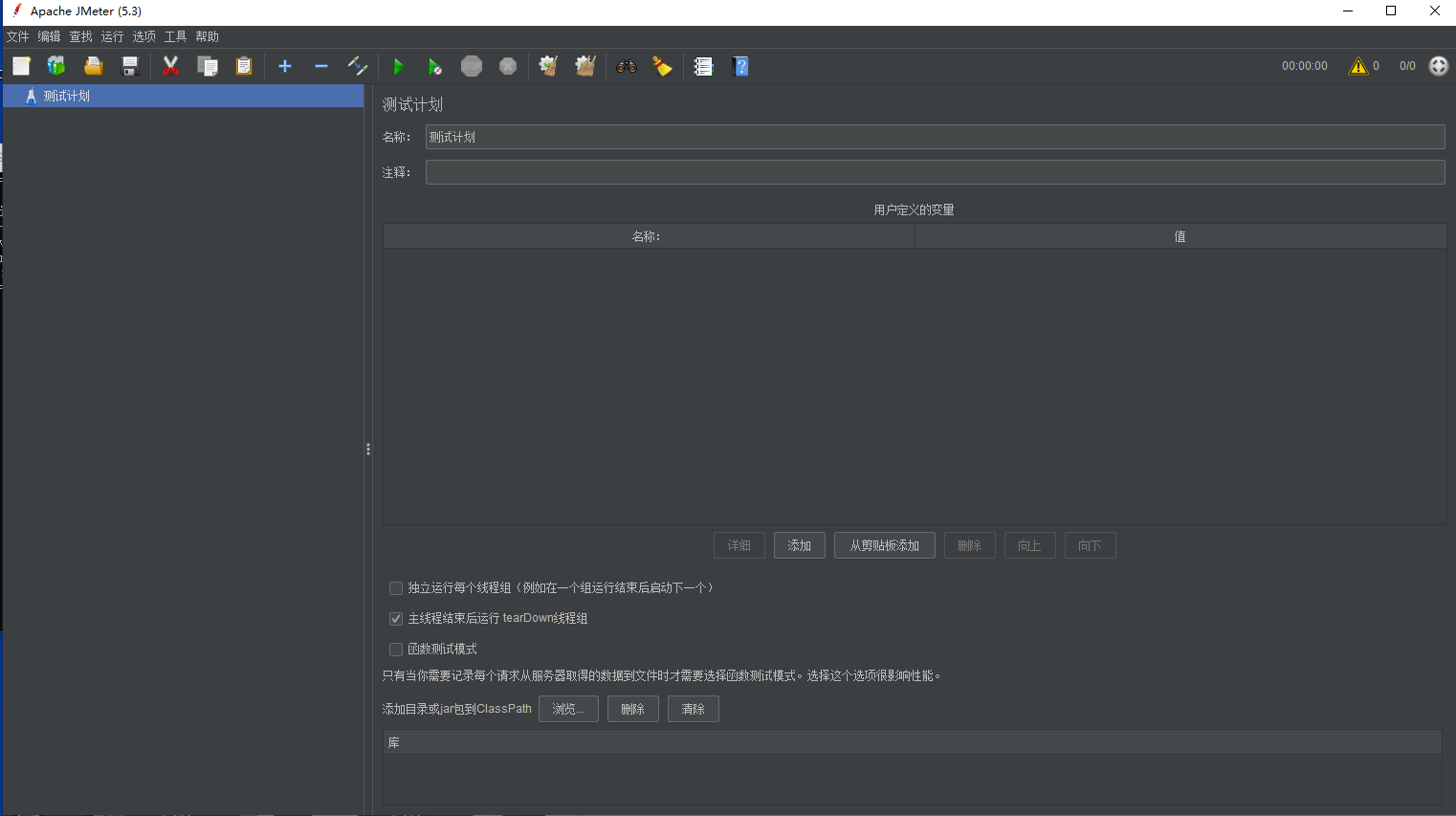Open the Templates icon in toolbar
The height and width of the screenshot is (816, 1456).
pyautogui.click(x=56, y=66)
